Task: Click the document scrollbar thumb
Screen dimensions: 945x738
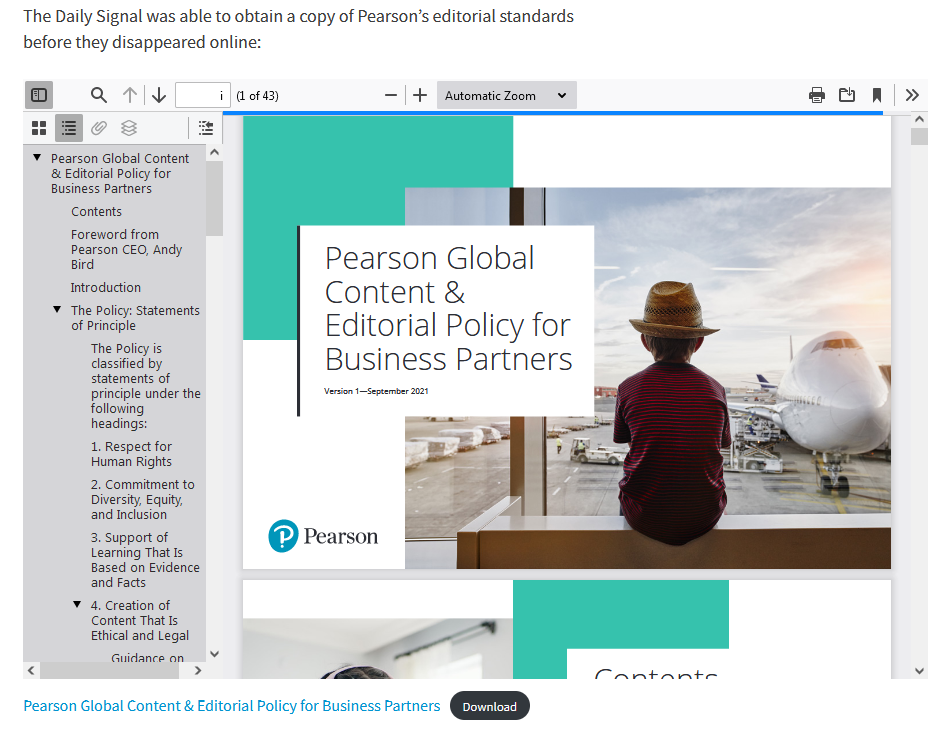Action: [919, 137]
